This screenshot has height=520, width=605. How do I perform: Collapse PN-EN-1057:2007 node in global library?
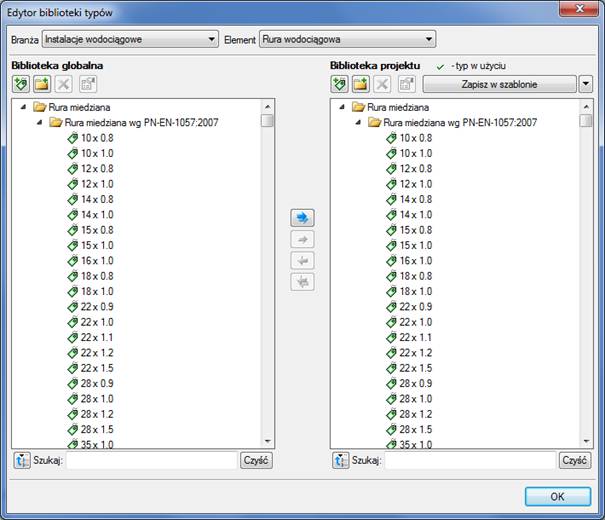point(39,122)
